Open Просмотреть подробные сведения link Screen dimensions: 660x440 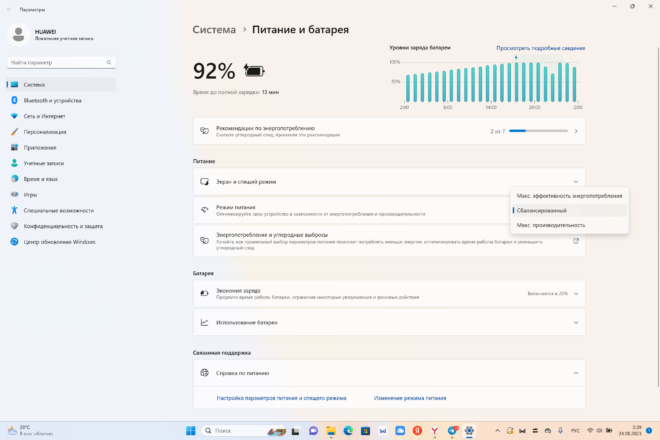540,48
